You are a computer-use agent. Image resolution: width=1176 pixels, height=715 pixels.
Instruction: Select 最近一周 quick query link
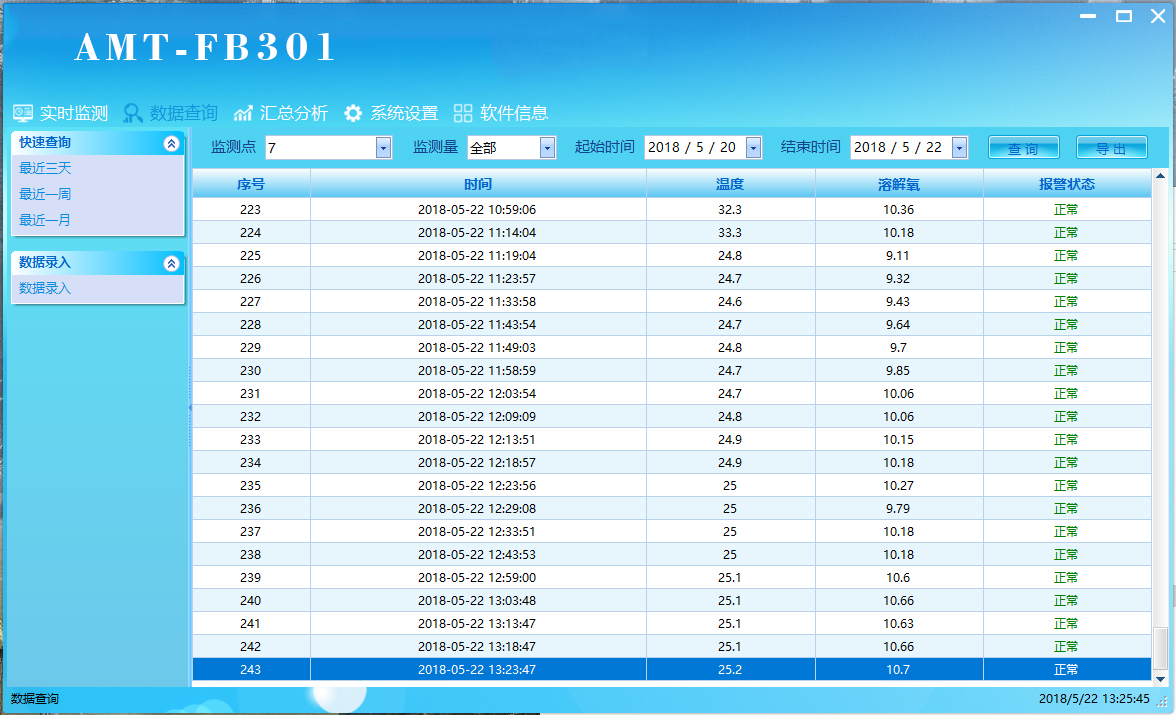(x=45, y=194)
